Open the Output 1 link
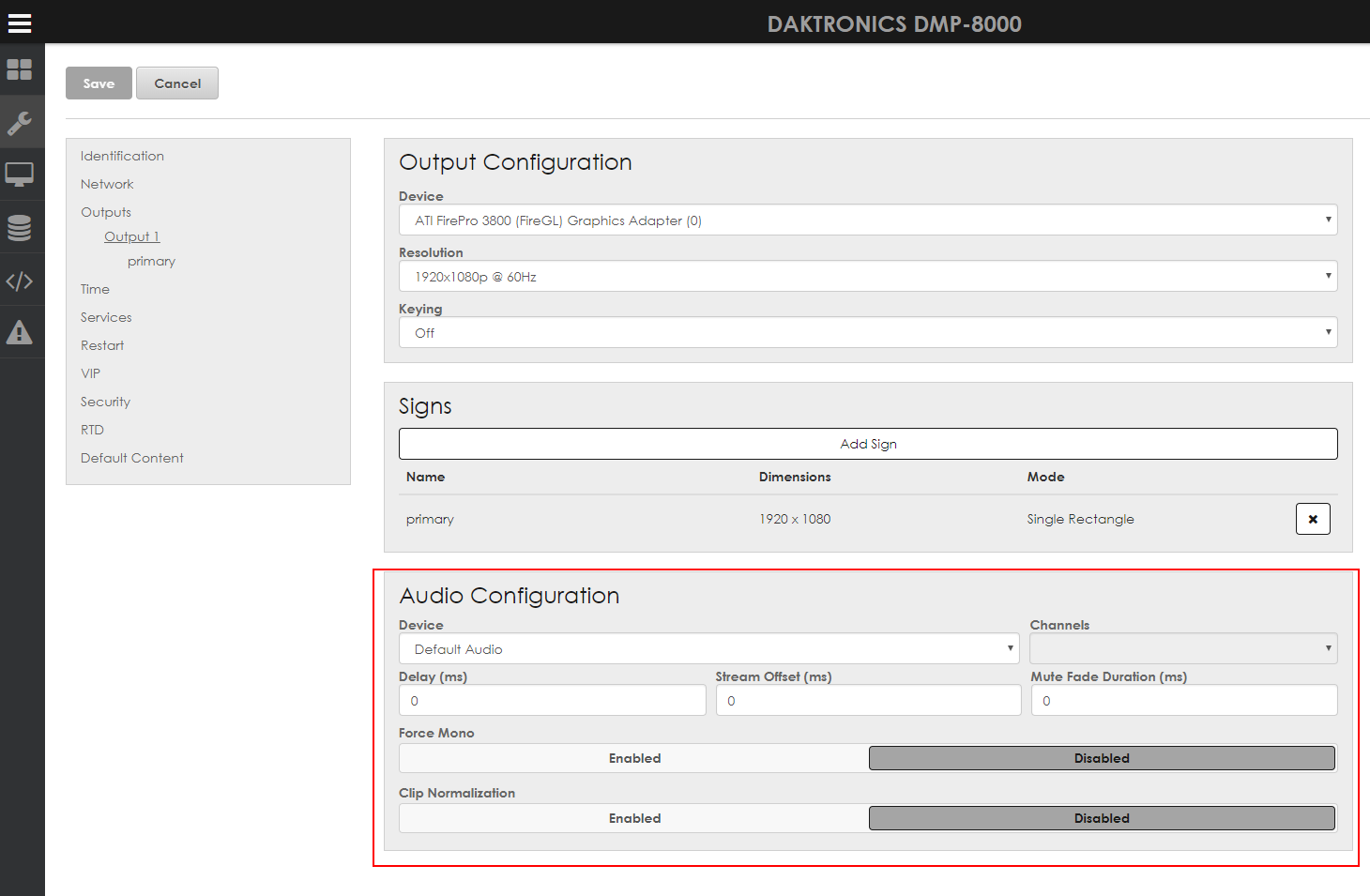Screen dimensions: 1370x896 pos(132,236)
